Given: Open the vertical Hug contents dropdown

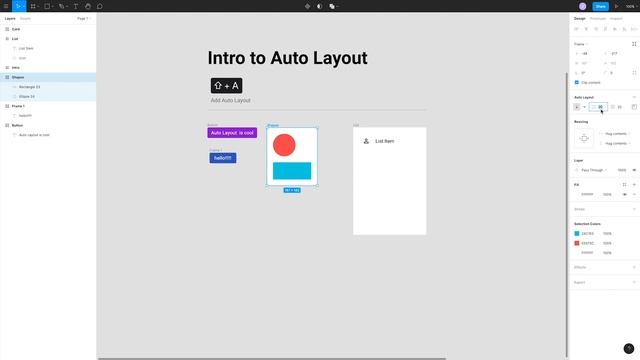Looking at the screenshot, I should coord(616,143).
